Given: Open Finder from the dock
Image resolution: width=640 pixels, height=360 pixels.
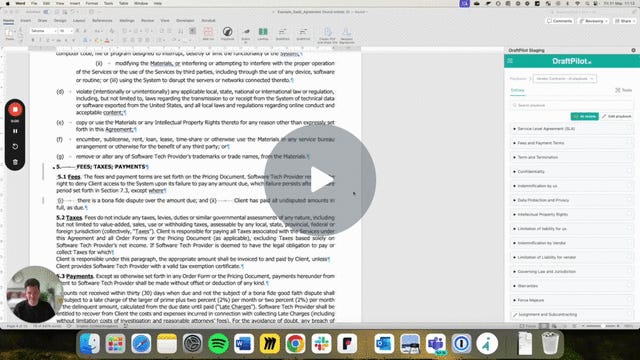Looking at the screenshot, I should [90, 344].
